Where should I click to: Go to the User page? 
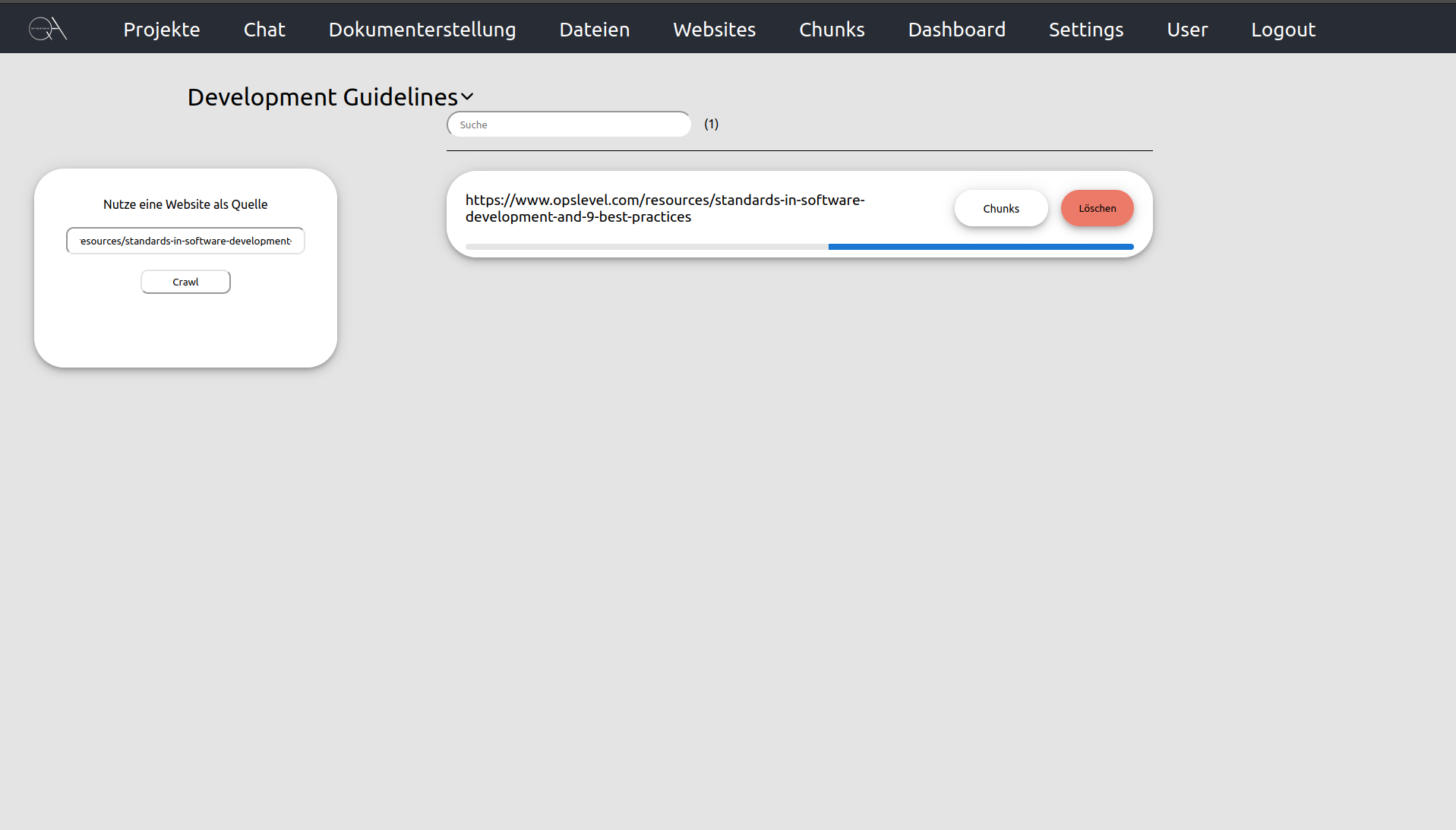[1187, 30]
